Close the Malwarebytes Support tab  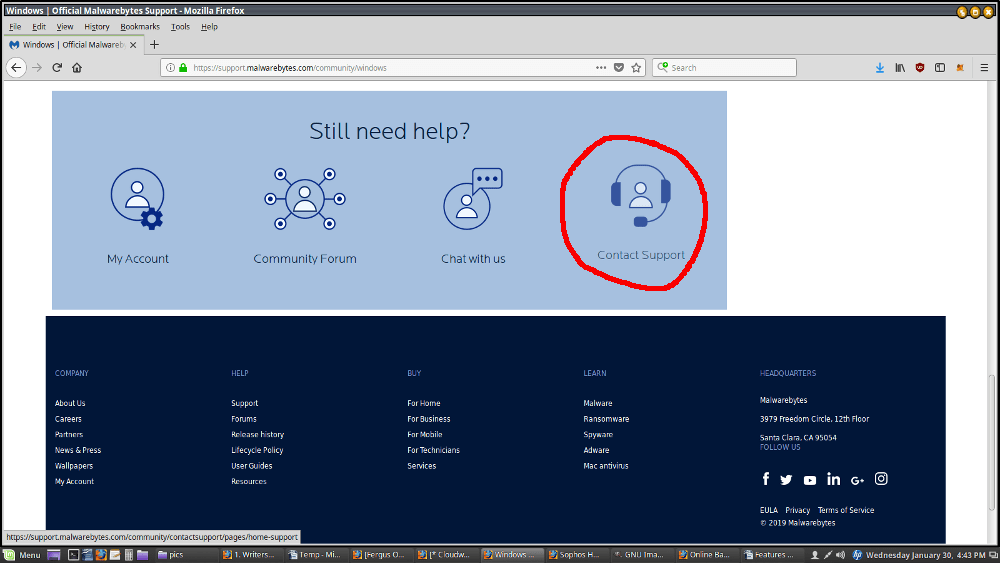click(133, 45)
